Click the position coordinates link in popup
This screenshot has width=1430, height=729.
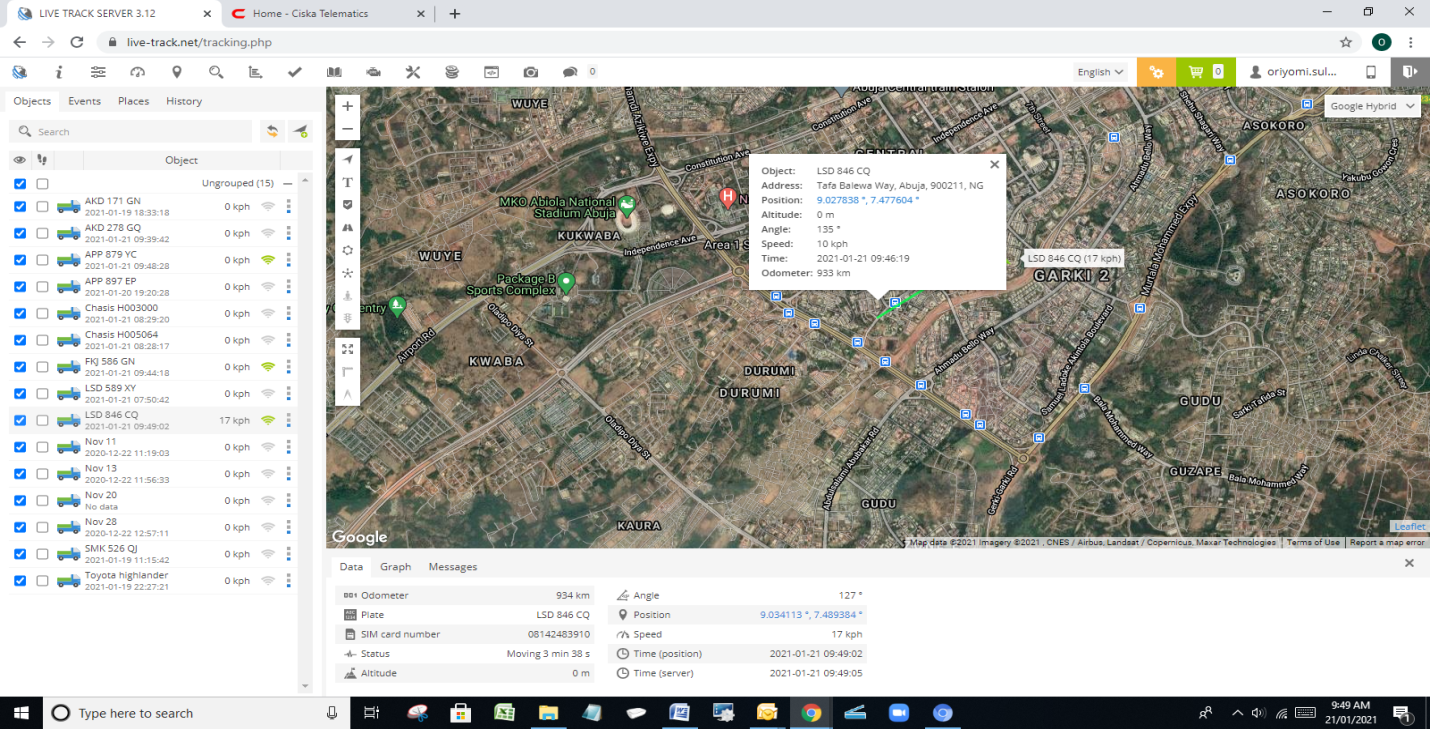pyautogui.click(x=867, y=200)
